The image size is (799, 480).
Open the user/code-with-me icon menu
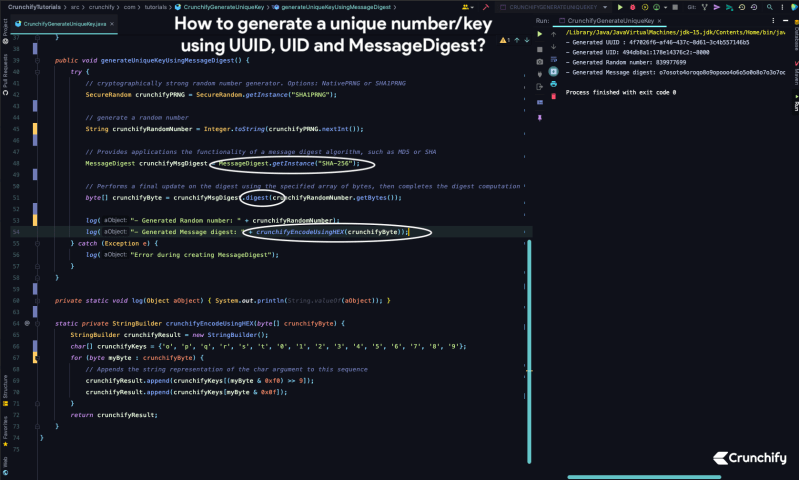[467, 7]
